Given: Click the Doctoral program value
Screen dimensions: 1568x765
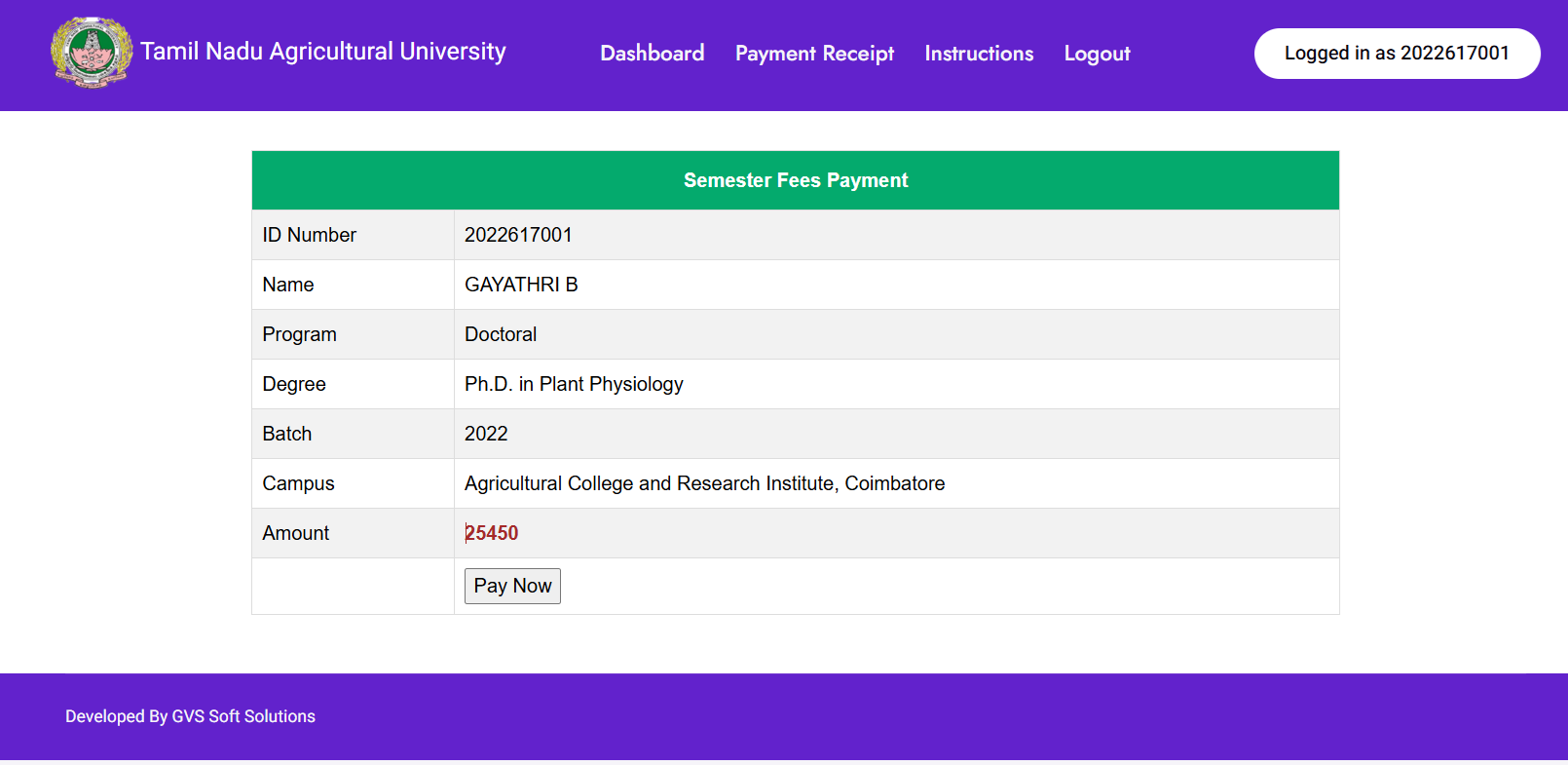Looking at the screenshot, I should coord(501,334).
